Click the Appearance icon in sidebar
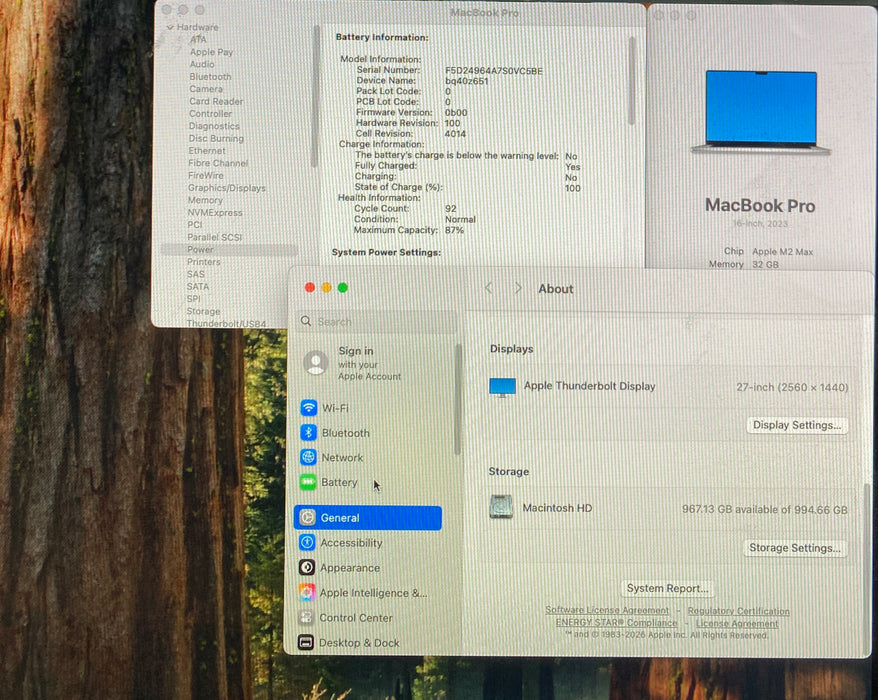The width and height of the screenshot is (878, 700). pos(306,567)
